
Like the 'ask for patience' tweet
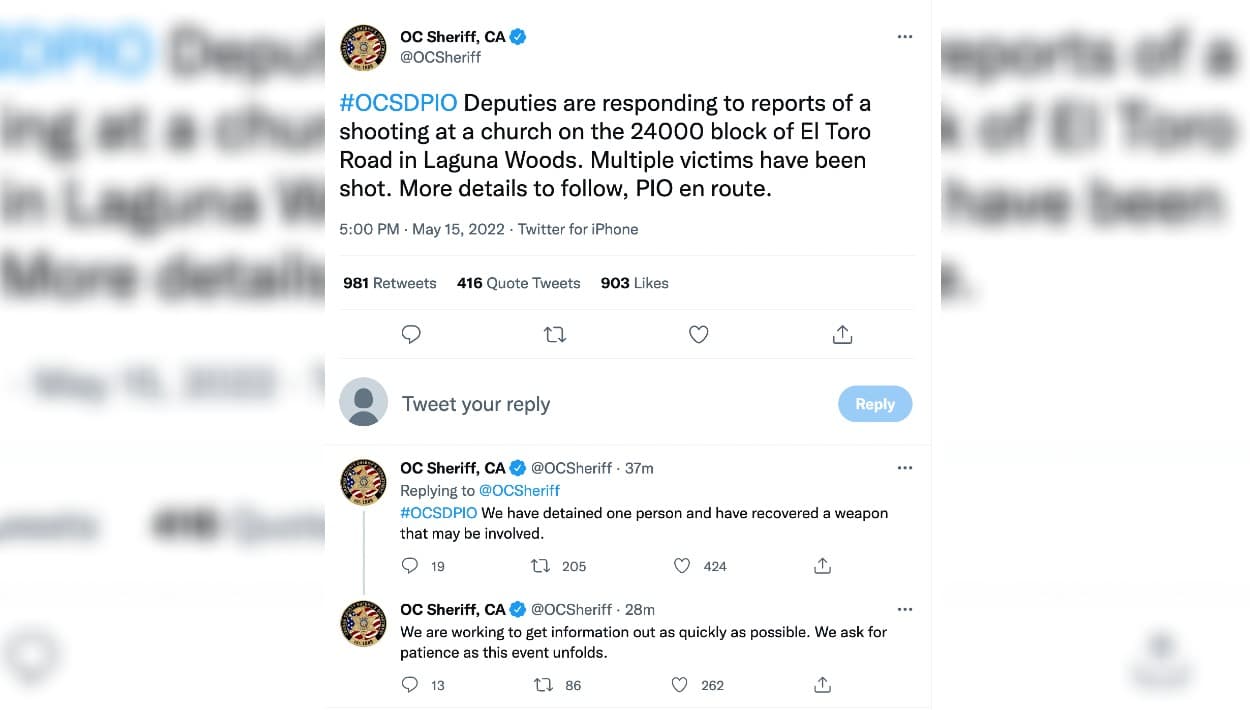(680, 685)
